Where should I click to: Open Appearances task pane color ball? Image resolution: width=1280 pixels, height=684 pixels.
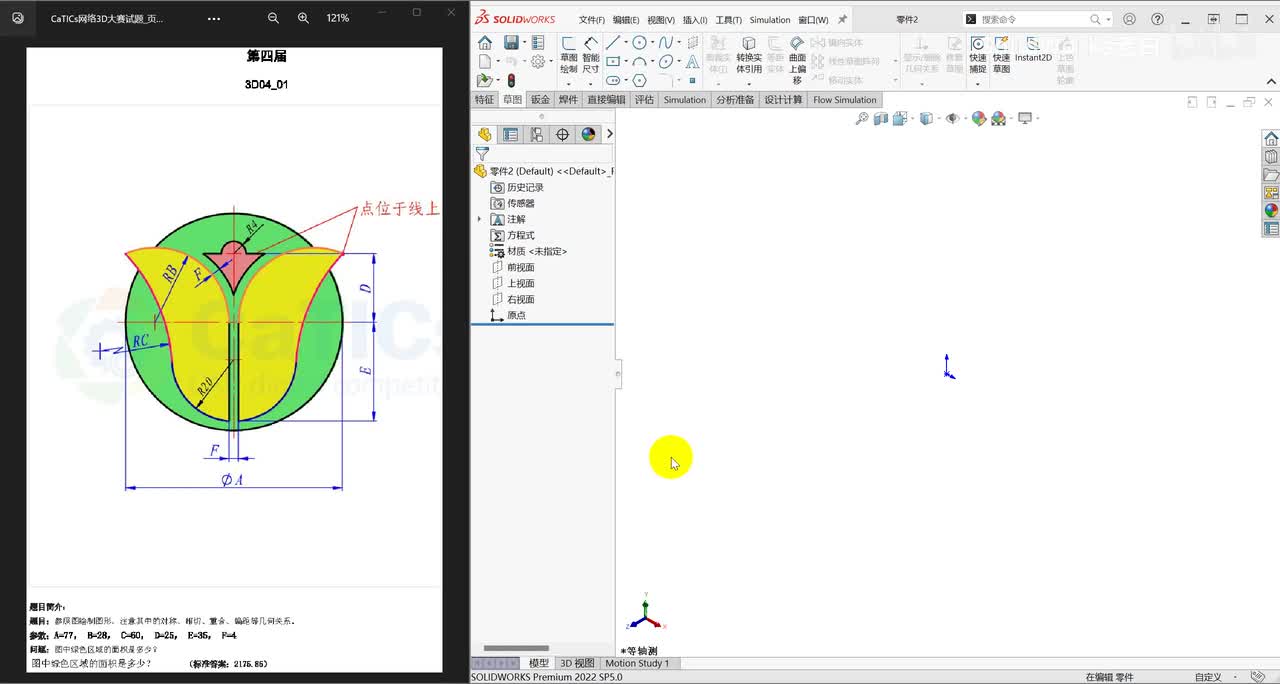[x=1271, y=210]
